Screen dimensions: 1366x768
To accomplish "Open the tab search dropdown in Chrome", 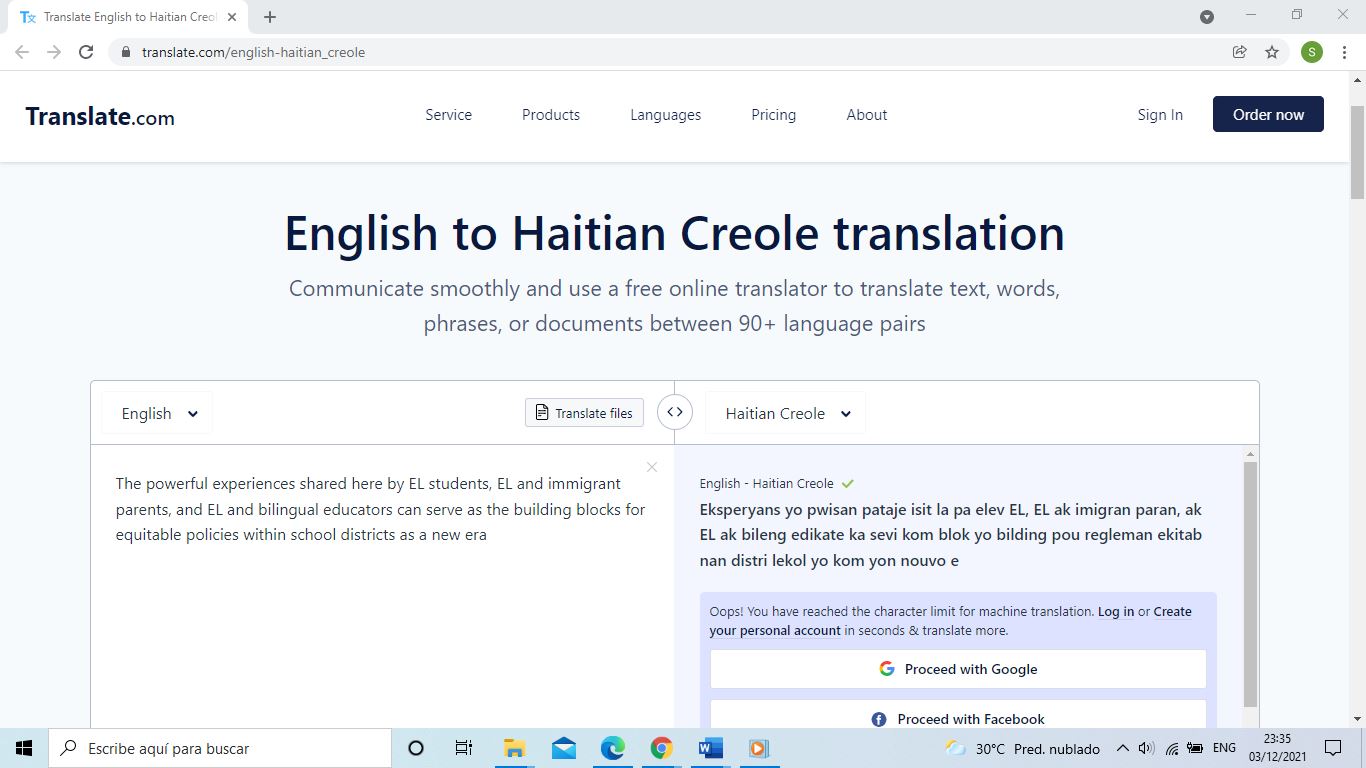I will 1207,16.
